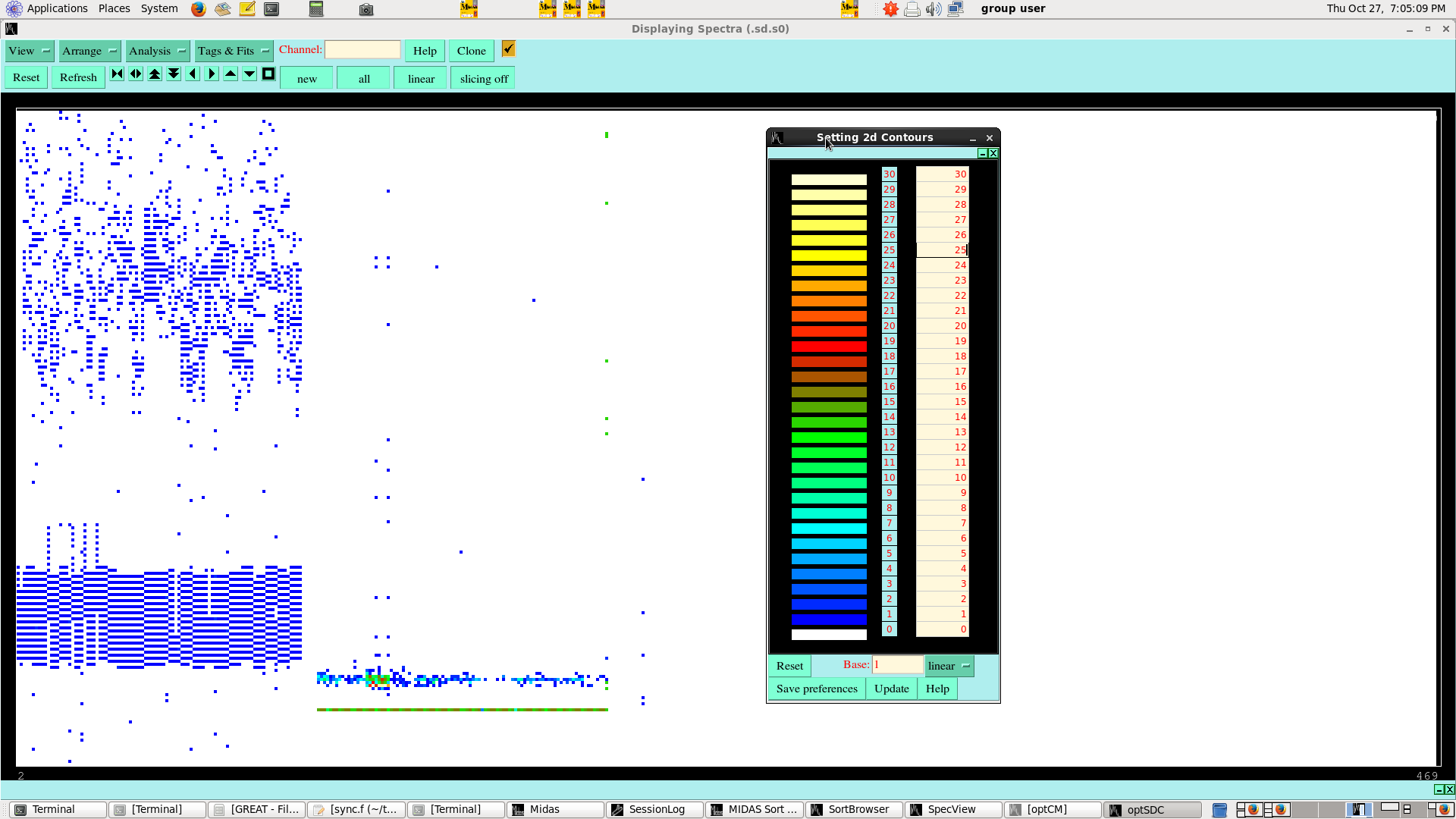
Task: Click the horizontal expand arrows icon
Action: point(136,74)
